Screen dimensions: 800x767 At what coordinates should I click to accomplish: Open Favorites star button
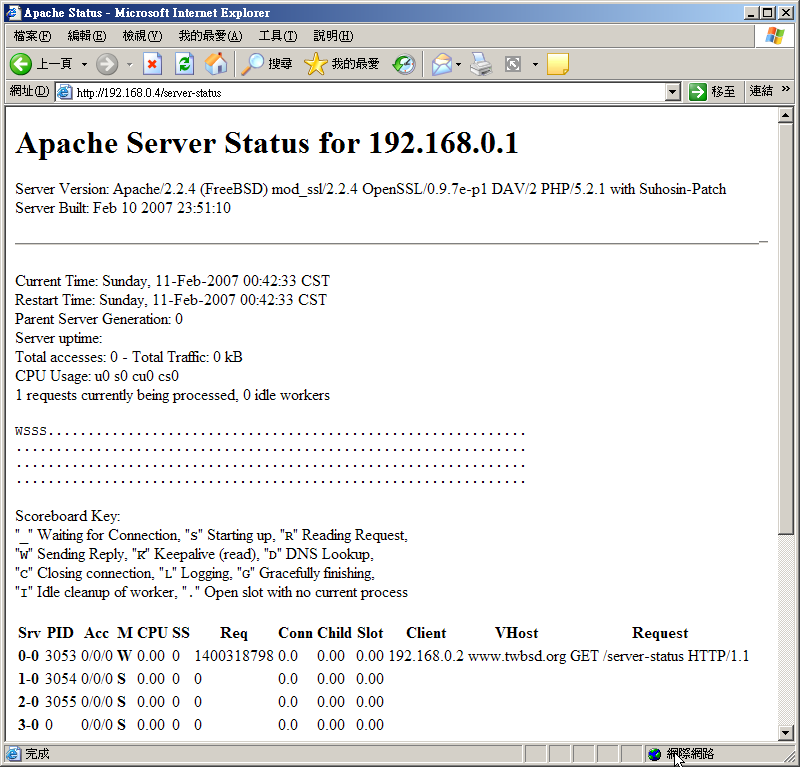341,64
